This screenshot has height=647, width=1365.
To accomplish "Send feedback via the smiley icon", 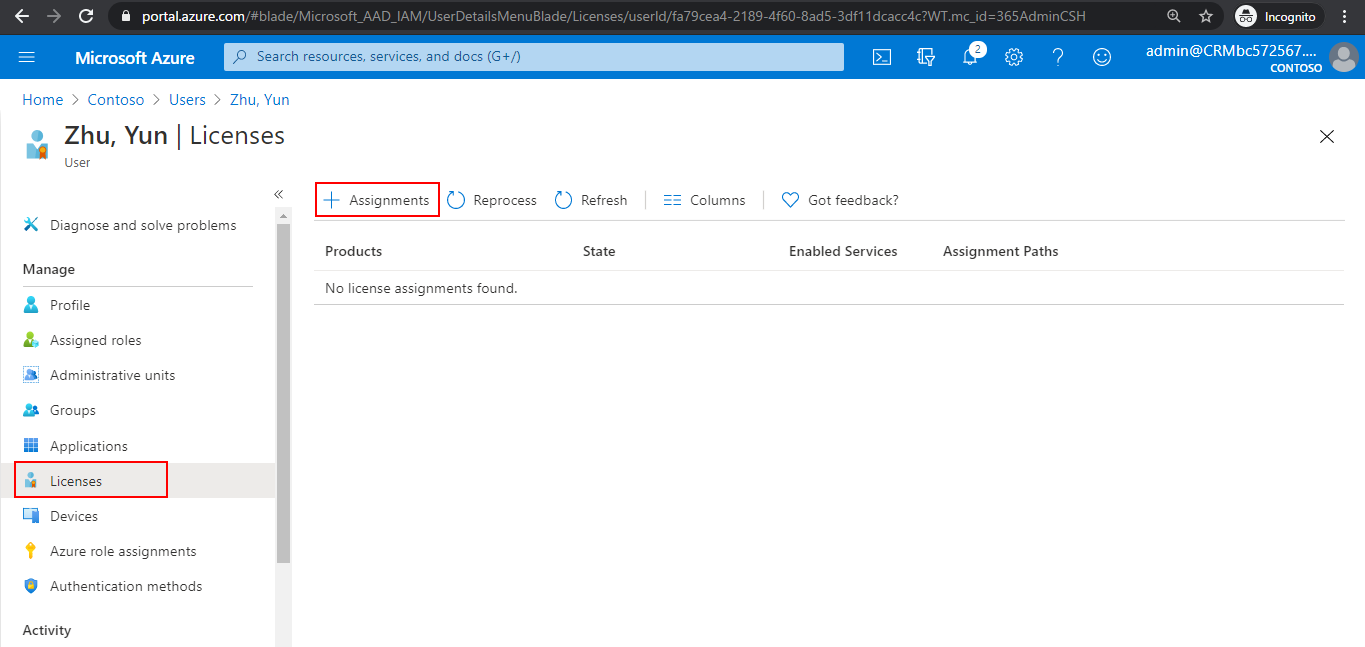I will [1101, 57].
